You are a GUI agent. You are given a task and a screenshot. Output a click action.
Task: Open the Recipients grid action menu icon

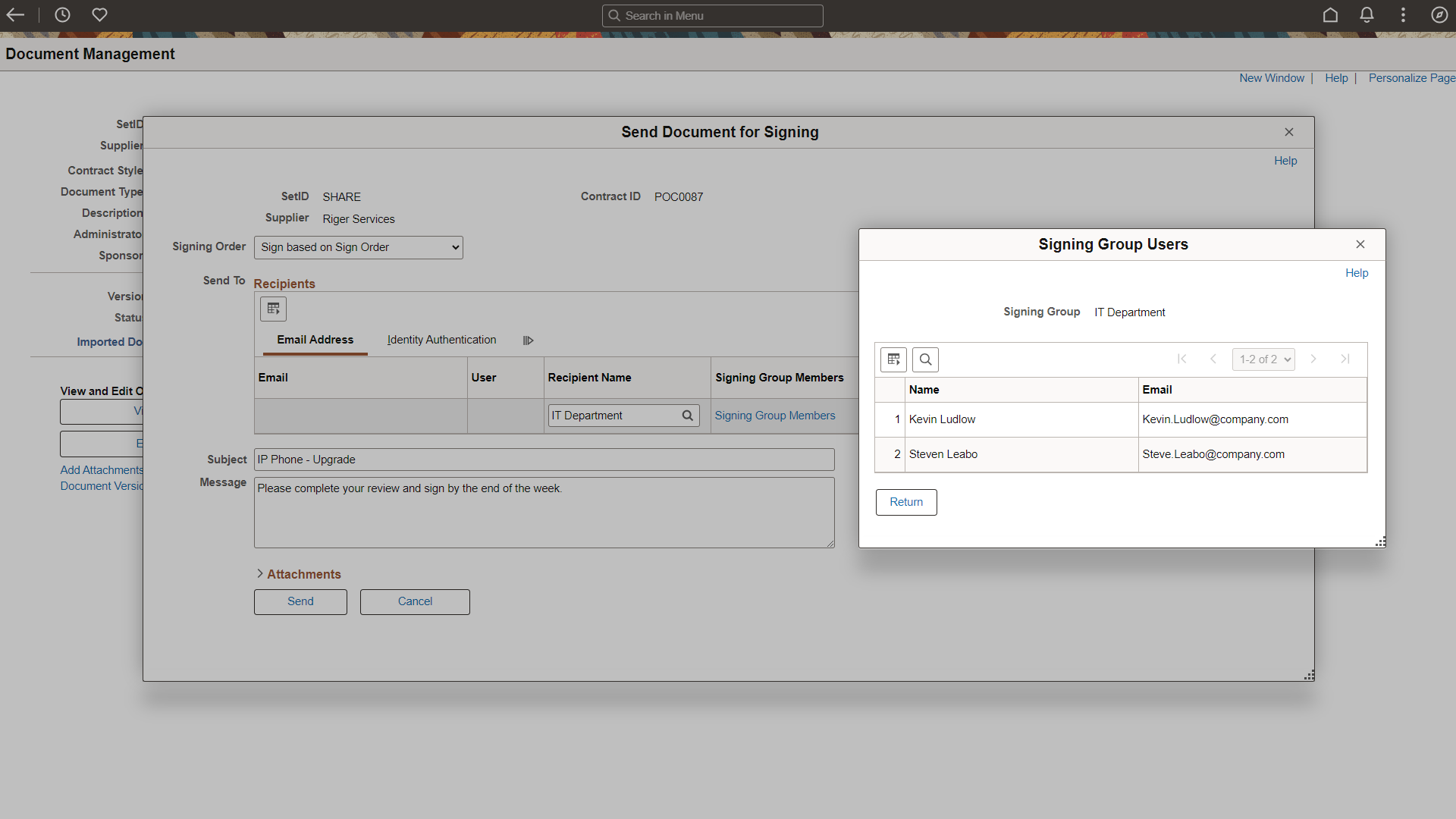click(273, 309)
